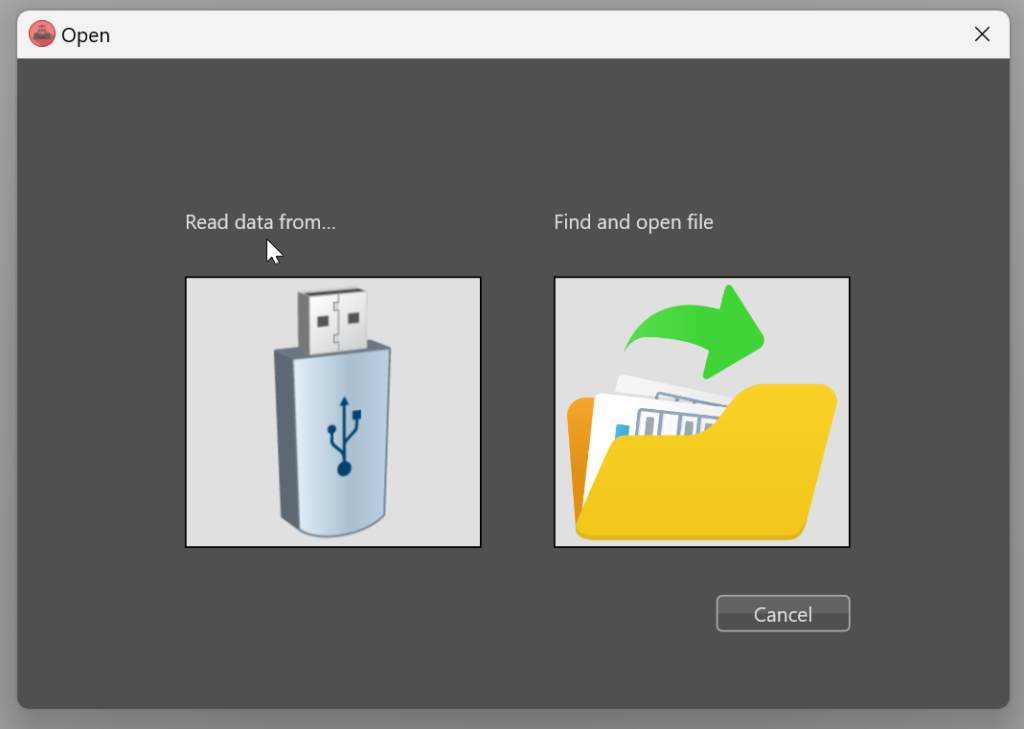Image resolution: width=1024 pixels, height=729 pixels.
Task: Close the Open dialog with the X
Action: (981, 33)
